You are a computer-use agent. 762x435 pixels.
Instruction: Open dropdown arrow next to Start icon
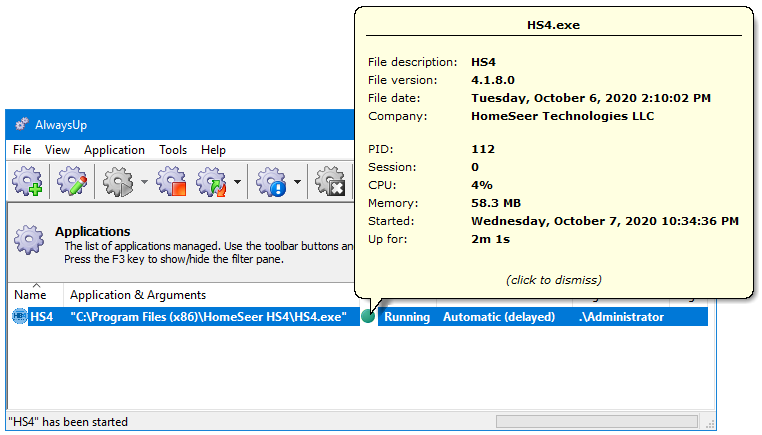click(x=144, y=182)
